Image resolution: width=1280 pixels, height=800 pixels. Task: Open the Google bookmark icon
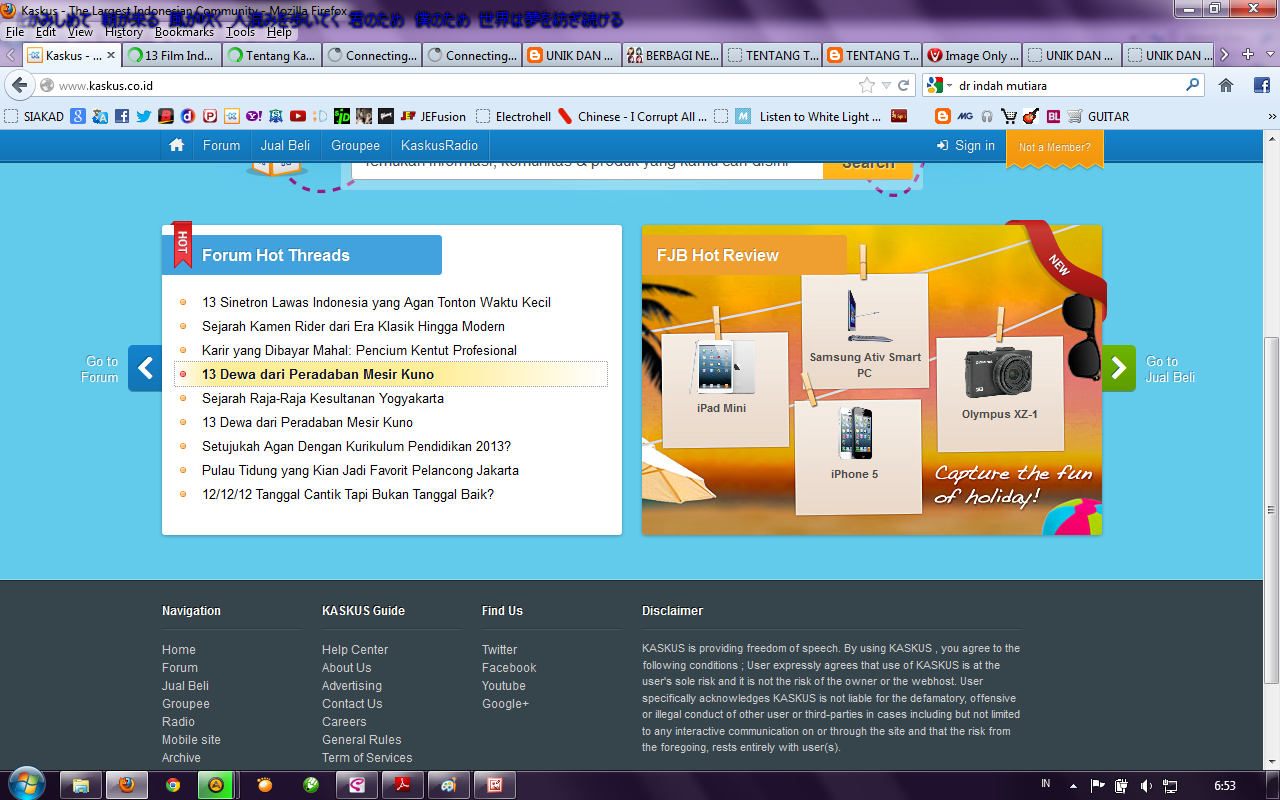(x=78, y=116)
